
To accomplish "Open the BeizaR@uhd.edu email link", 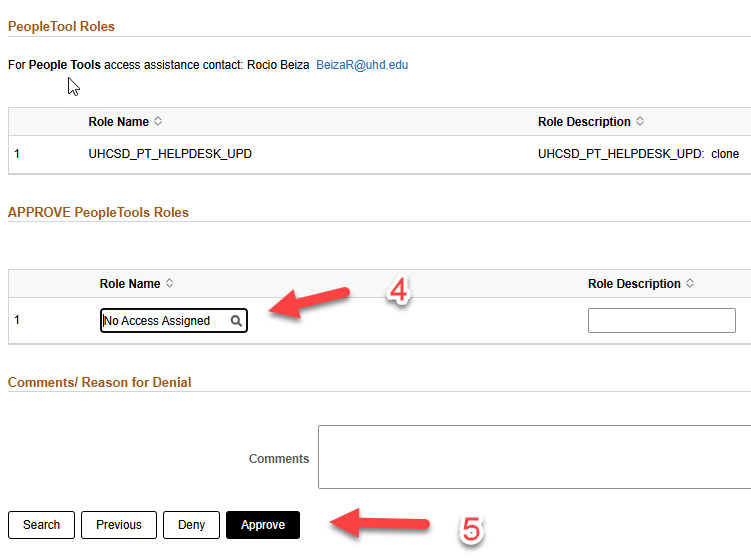I will tap(362, 65).
